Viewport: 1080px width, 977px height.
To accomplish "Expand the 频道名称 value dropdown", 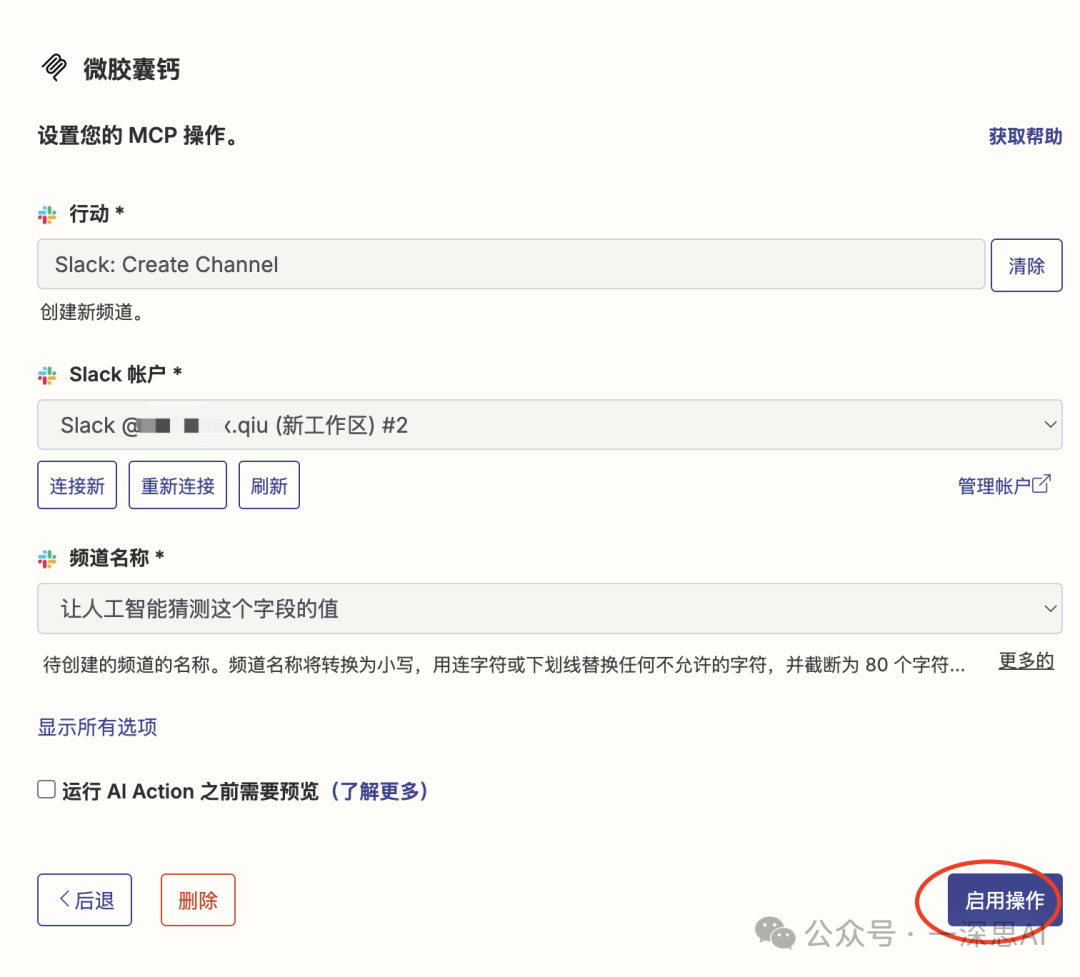I will (550, 608).
